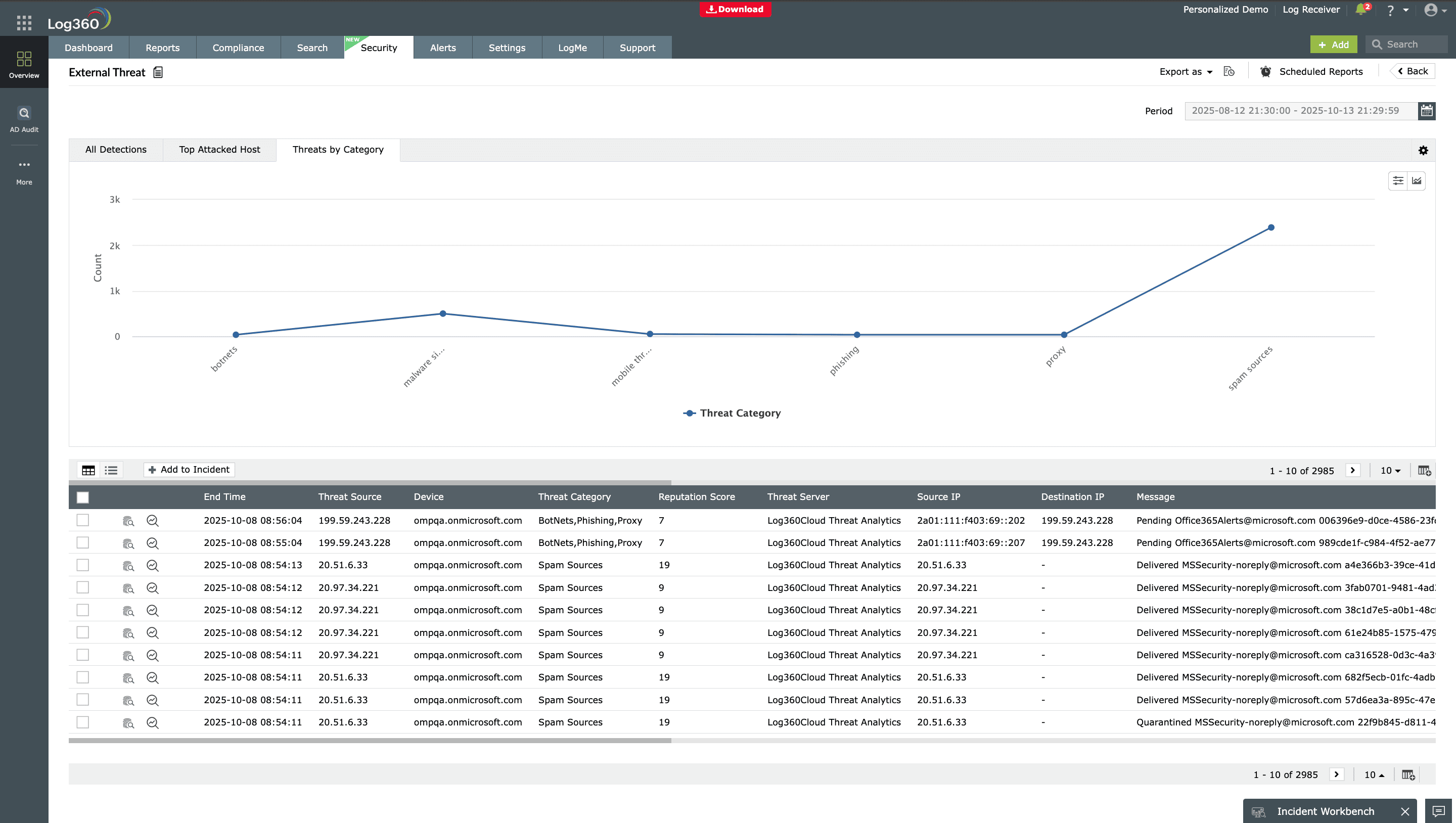The width and height of the screenshot is (1456, 823).
Task: Open the user account dropdown
Action: coord(1434,10)
